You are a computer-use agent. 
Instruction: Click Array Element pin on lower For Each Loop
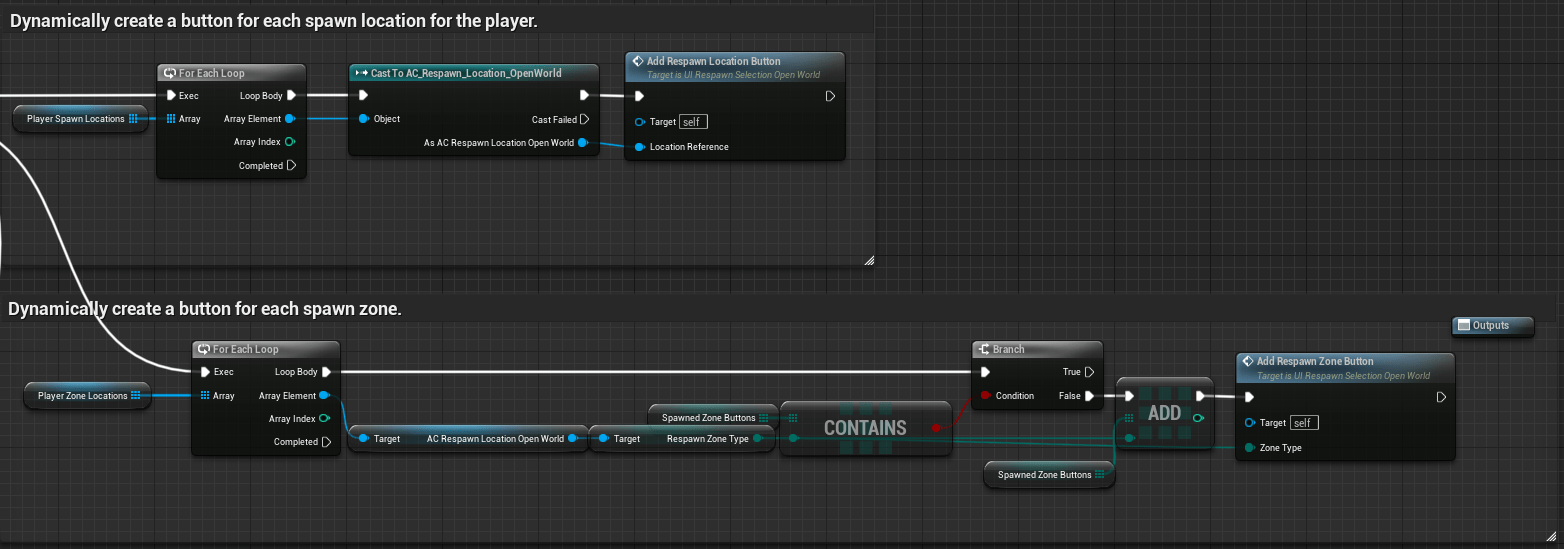click(324, 396)
